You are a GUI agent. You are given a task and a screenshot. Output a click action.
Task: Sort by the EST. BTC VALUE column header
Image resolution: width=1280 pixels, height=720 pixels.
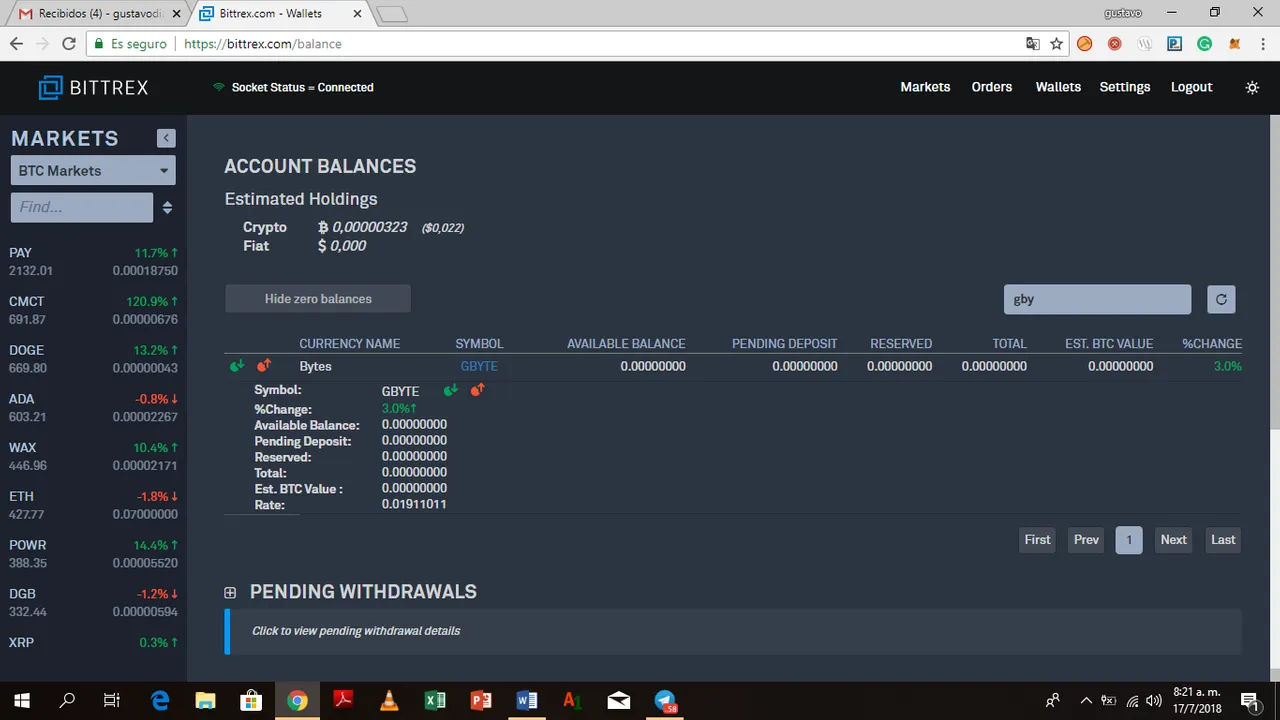point(1109,343)
